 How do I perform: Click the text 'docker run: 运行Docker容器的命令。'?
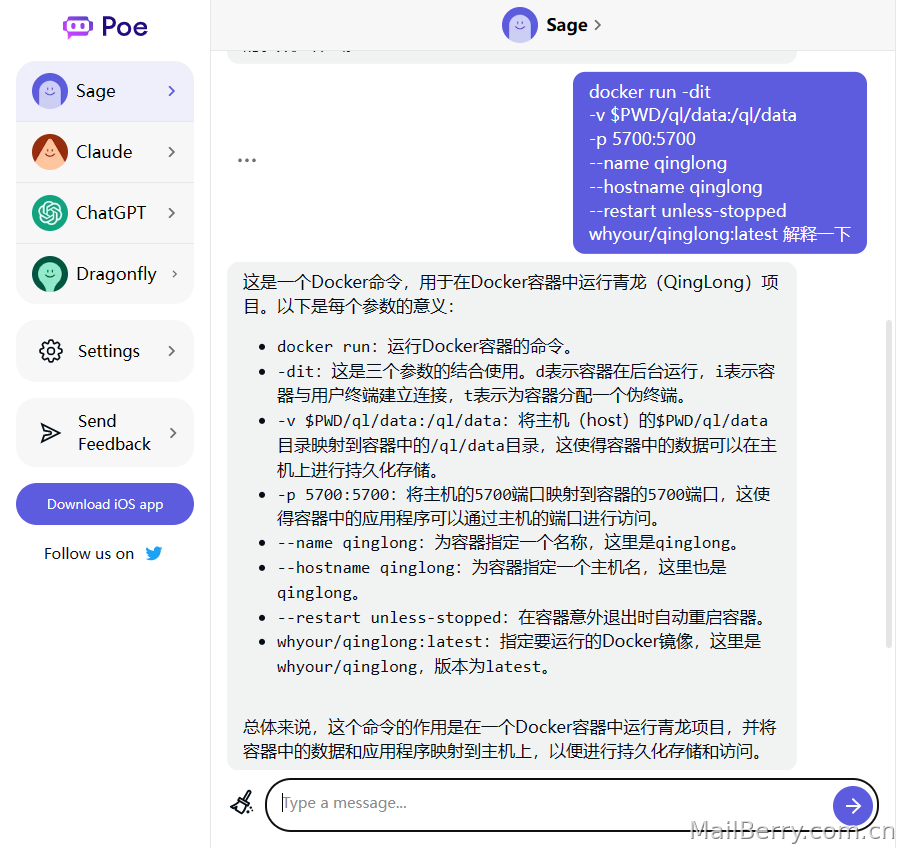[x=426, y=346]
